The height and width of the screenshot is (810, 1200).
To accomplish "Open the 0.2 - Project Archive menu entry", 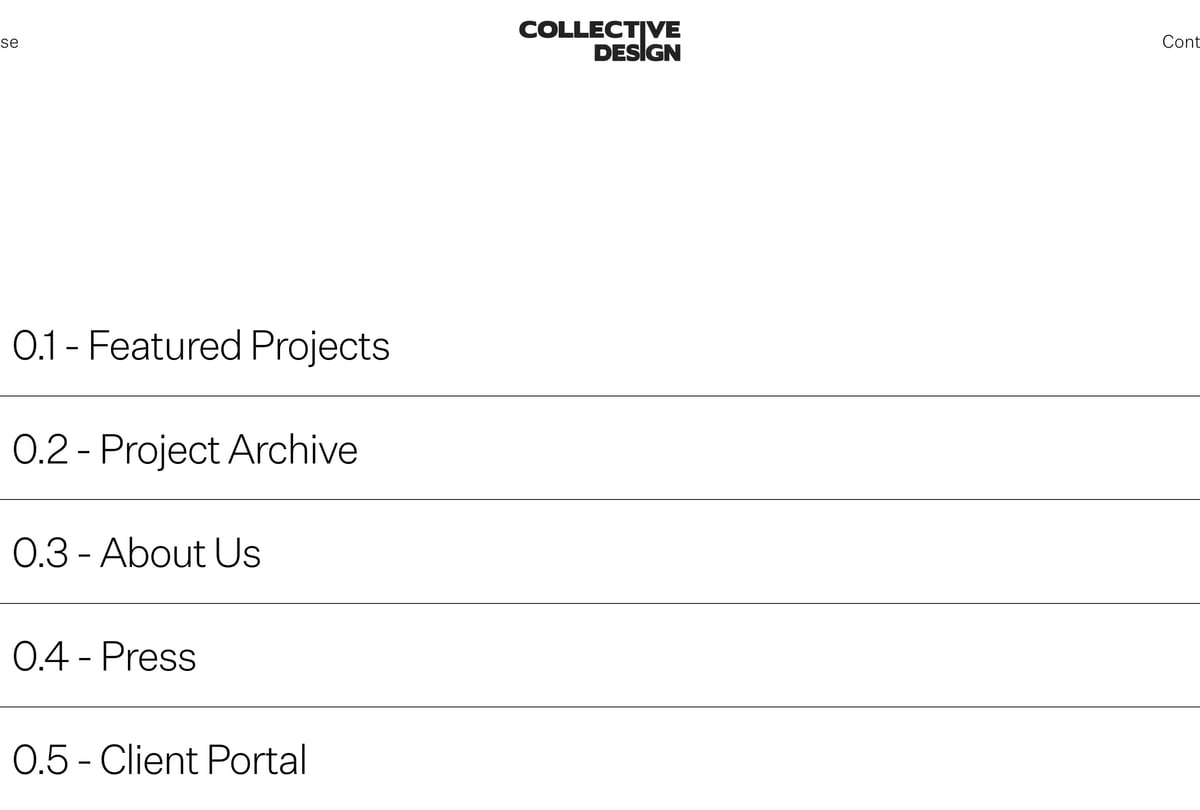I will 185,450.
